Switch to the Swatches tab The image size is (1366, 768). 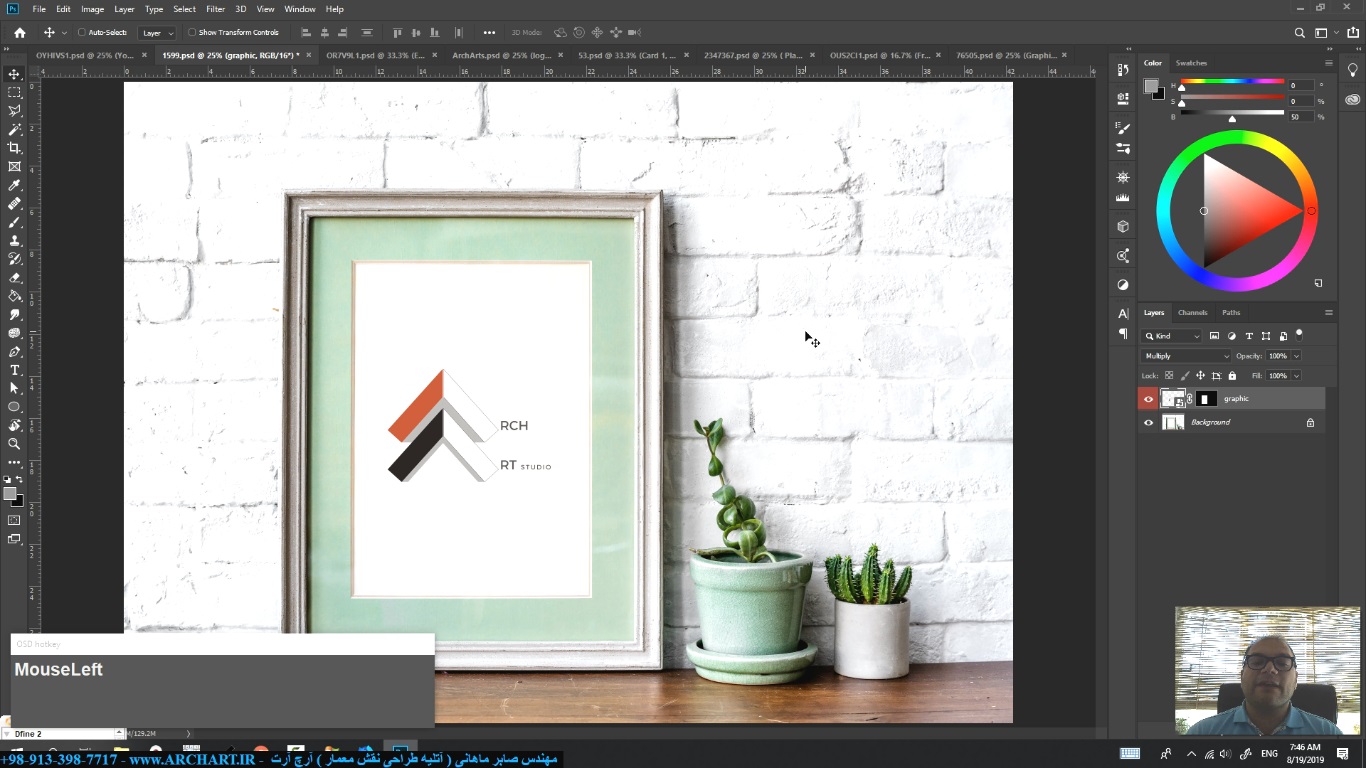tap(1191, 63)
